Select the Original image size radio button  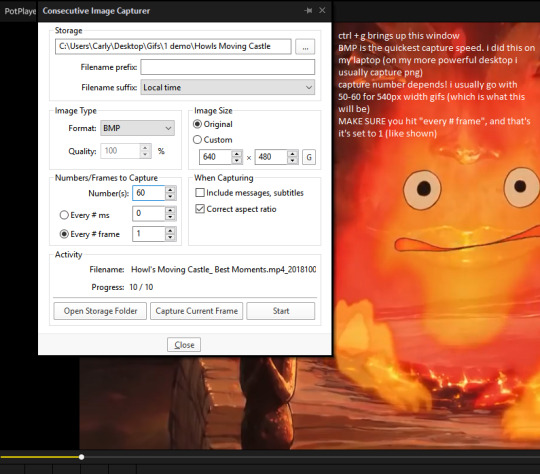coord(197,124)
